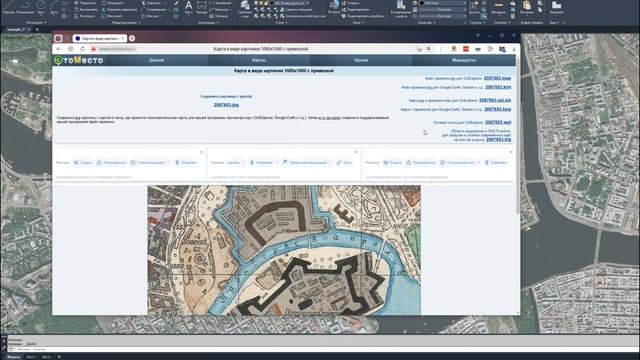This screenshot has width=640, height=360.
Task: Reload the browser page
Action: tap(82, 49)
